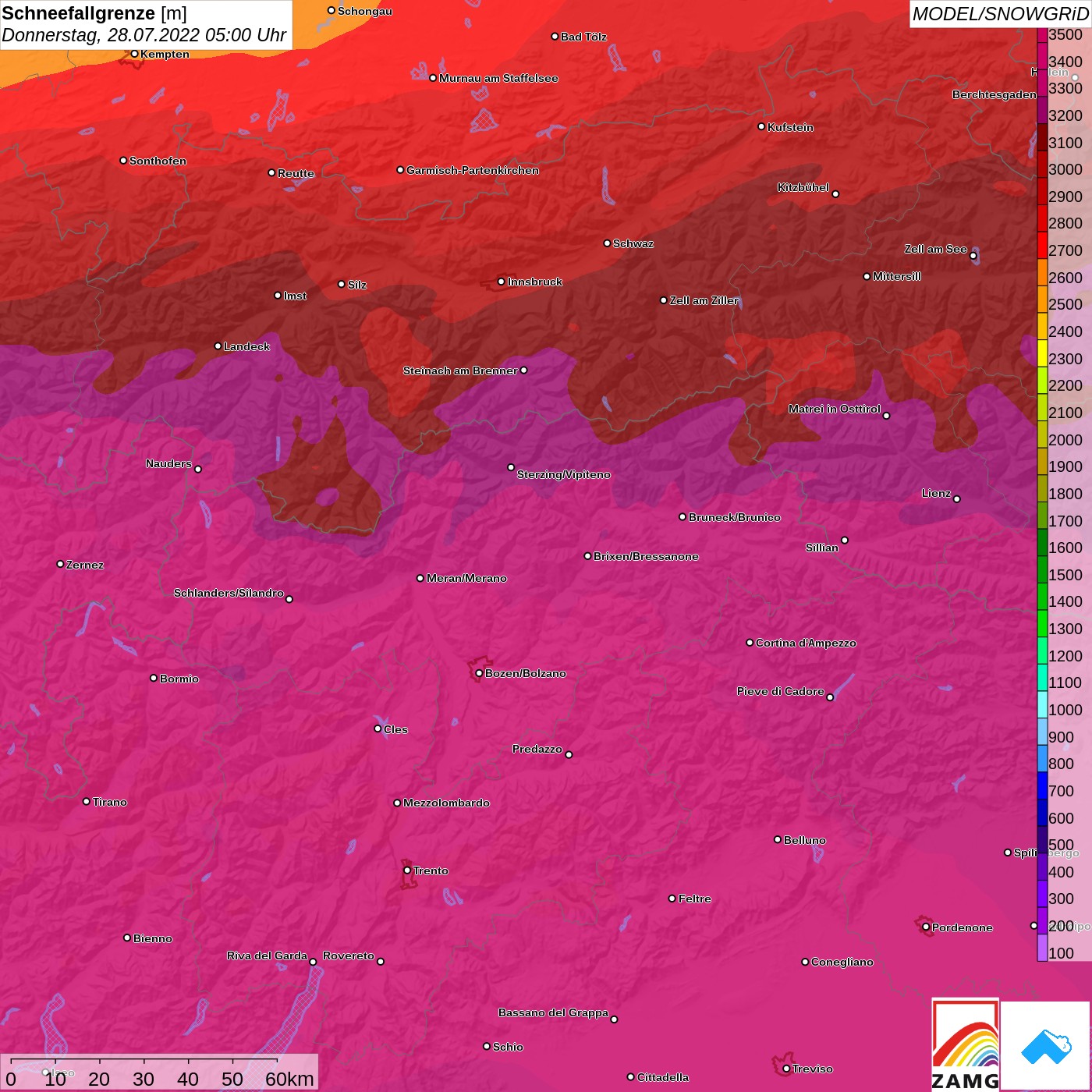Click the Schio label
The image size is (1092, 1092).
click(508, 1047)
